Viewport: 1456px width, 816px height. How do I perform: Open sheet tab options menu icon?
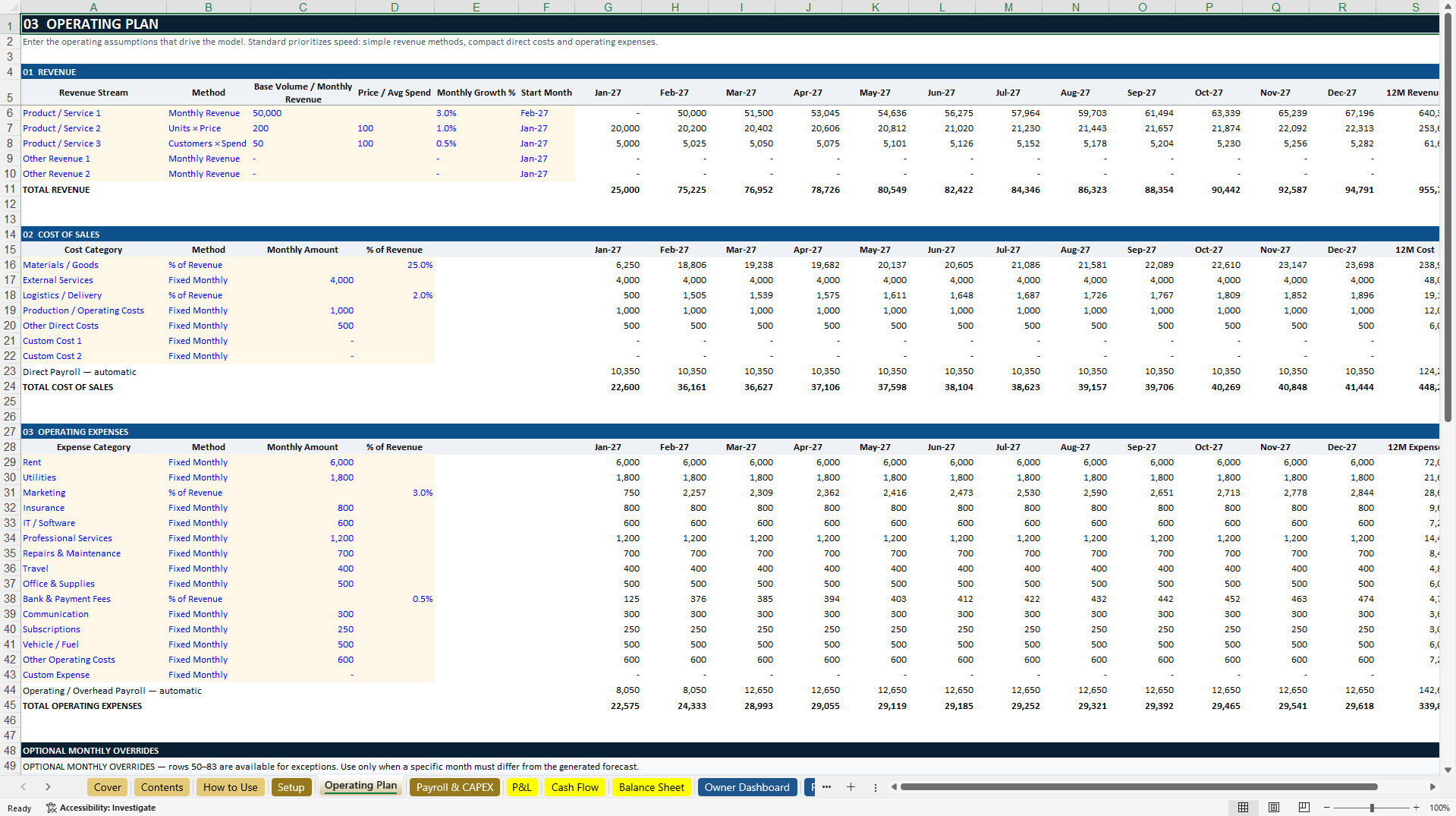[875, 787]
